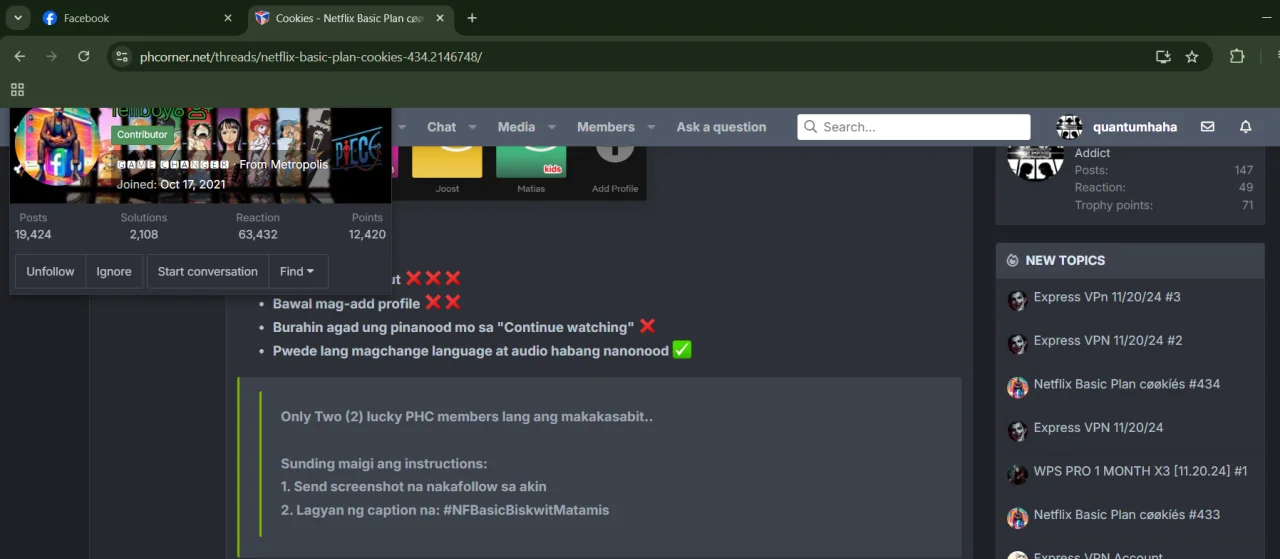Open the Media section
This screenshot has width=1280, height=559.
pyautogui.click(x=516, y=127)
